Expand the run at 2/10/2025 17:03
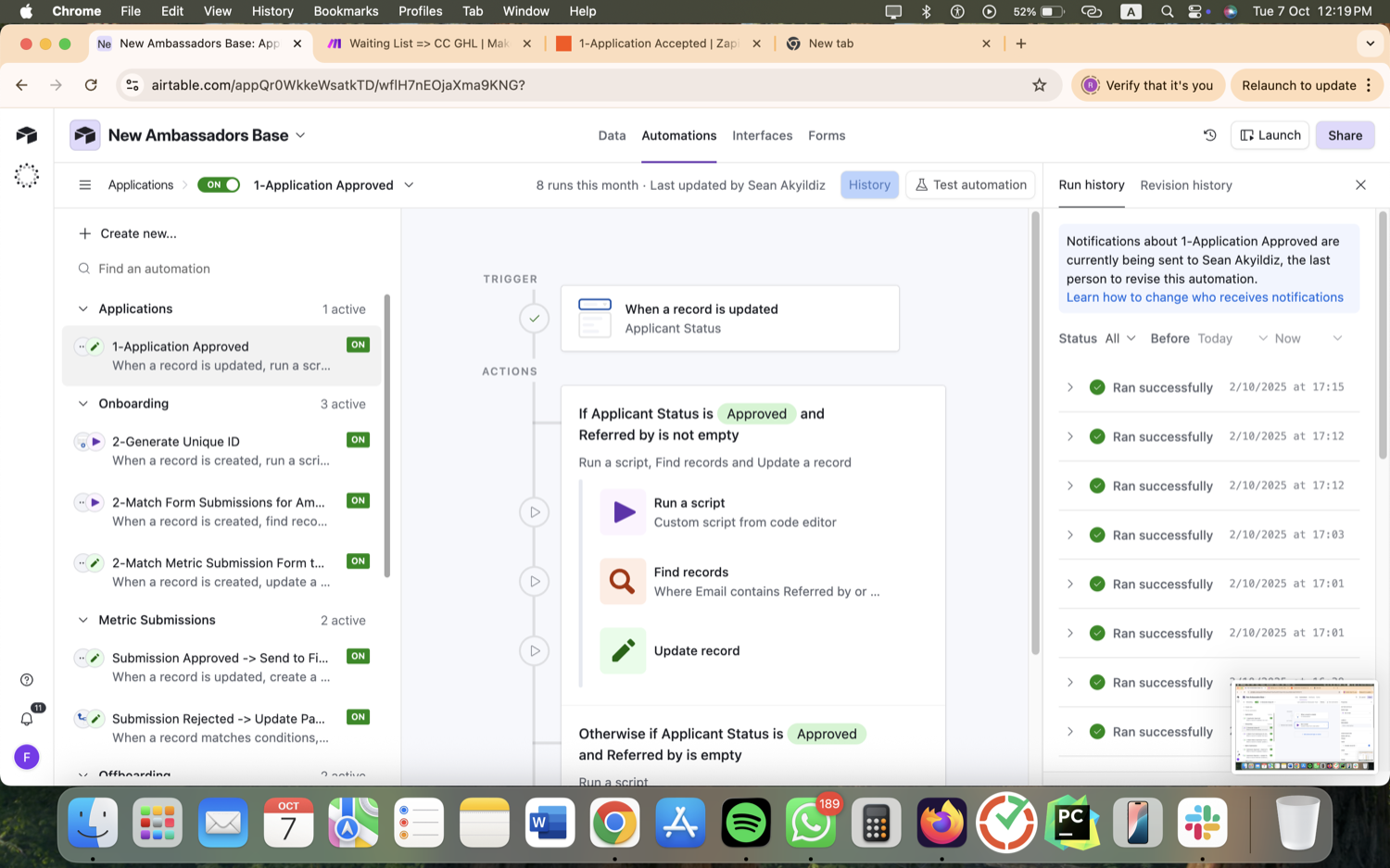 [x=1070, y=535]
